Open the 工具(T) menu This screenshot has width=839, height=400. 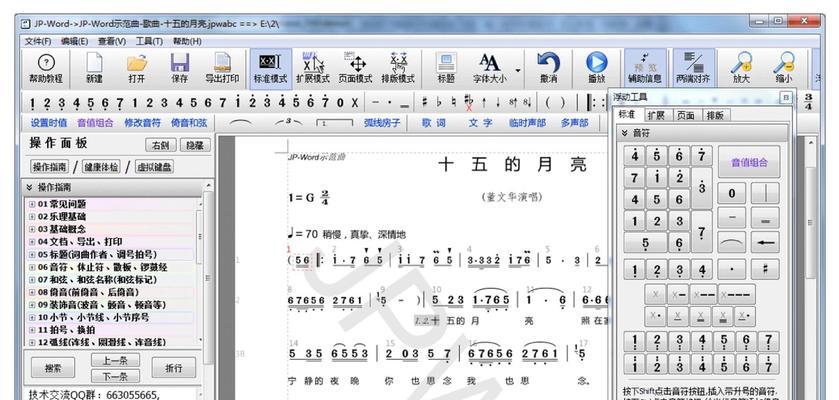149,41
